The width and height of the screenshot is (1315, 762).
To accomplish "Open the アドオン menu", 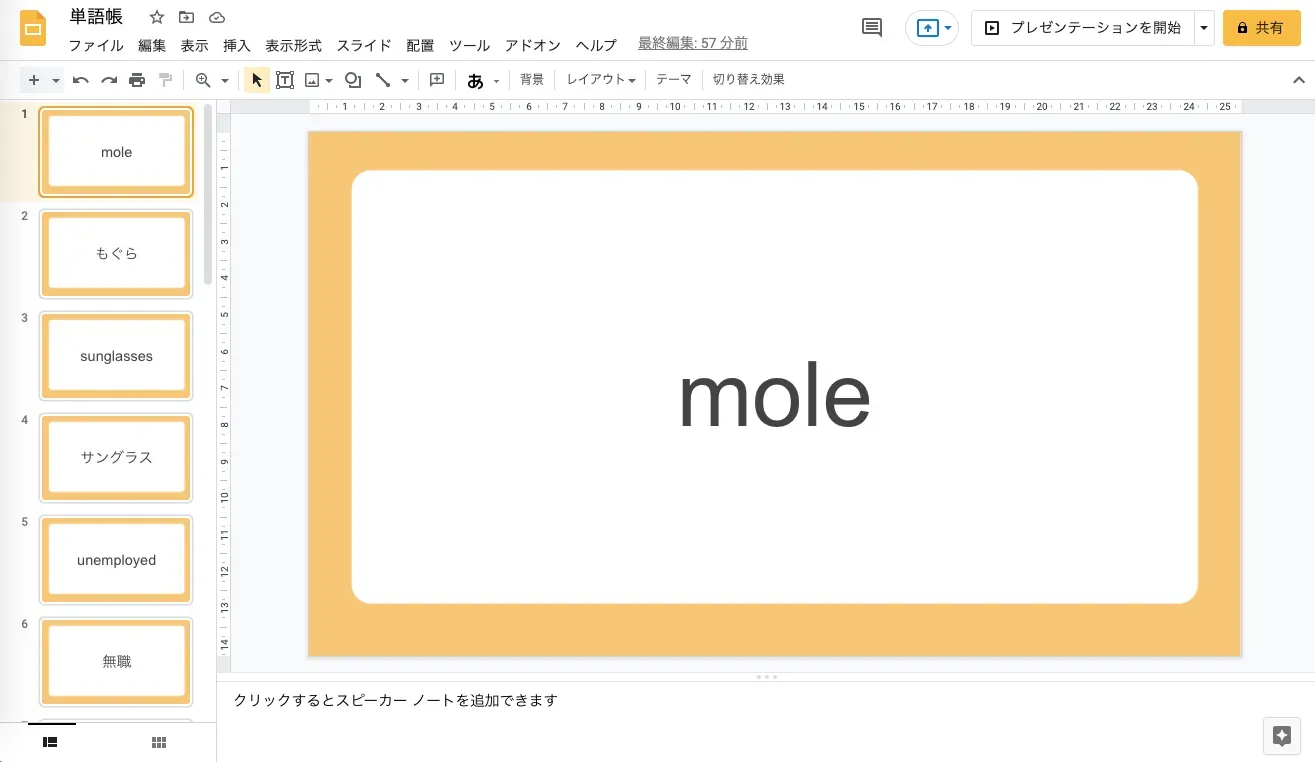I will coord(533,45).
